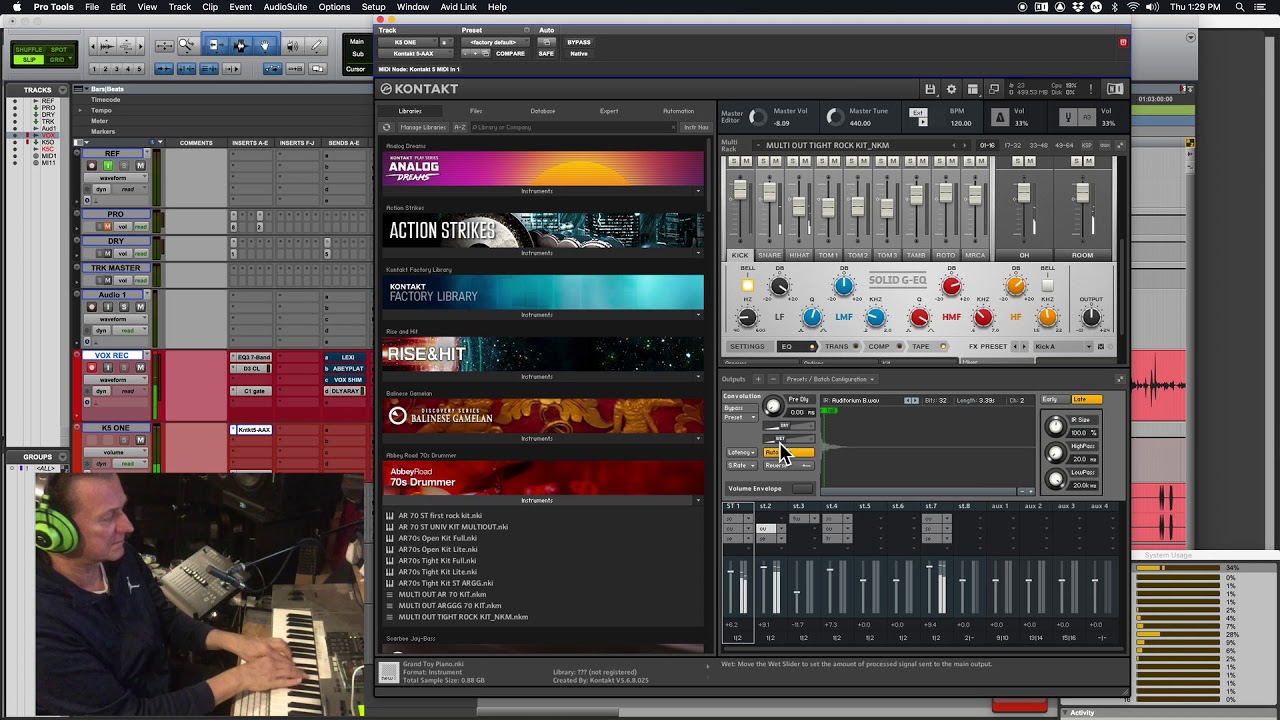Open the Latency dropdown
The width and height of the screenshot is (1280, 720).
coord(741,453)
